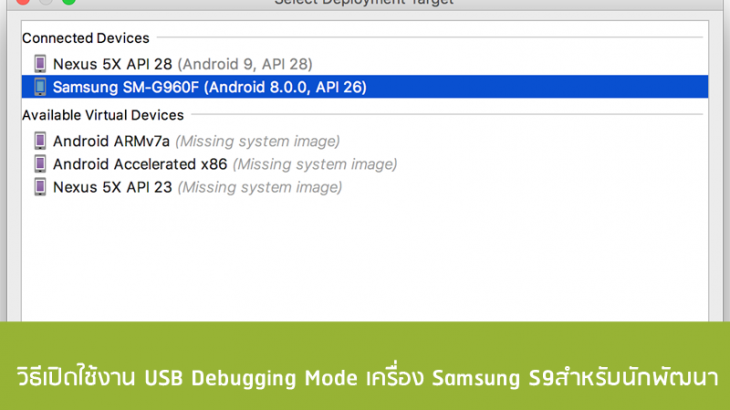
Task: Select the Nexus 5X API 28 device icon
Action: pos(40,64)
